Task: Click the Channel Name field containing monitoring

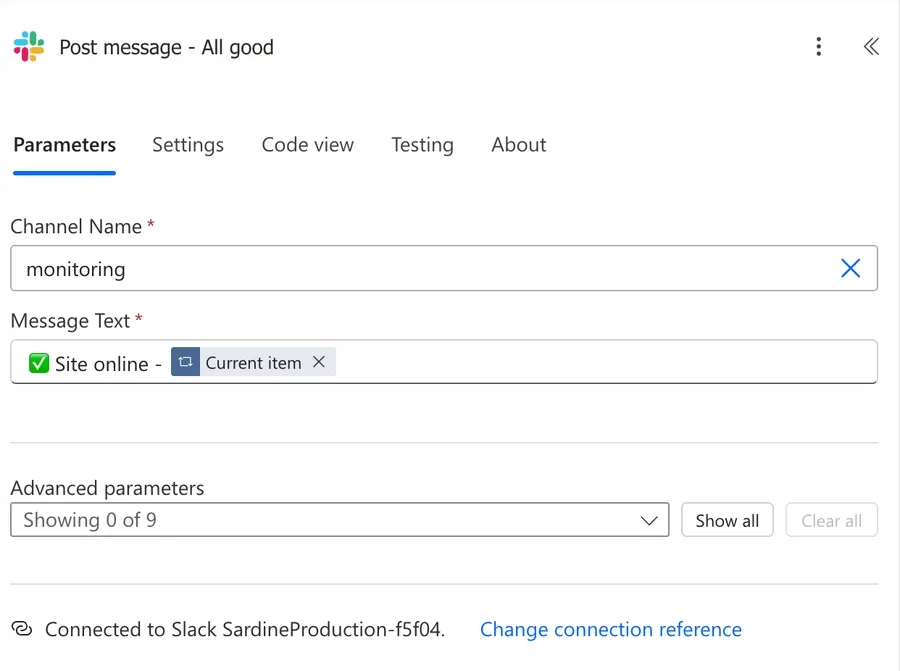Action: coord(420,269)
